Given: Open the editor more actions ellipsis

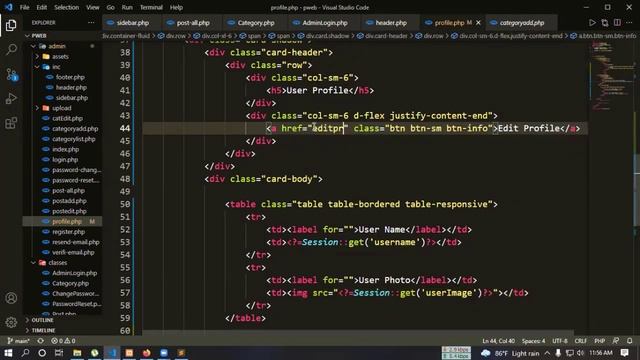Looking at the screenshot, I should 629,23.
